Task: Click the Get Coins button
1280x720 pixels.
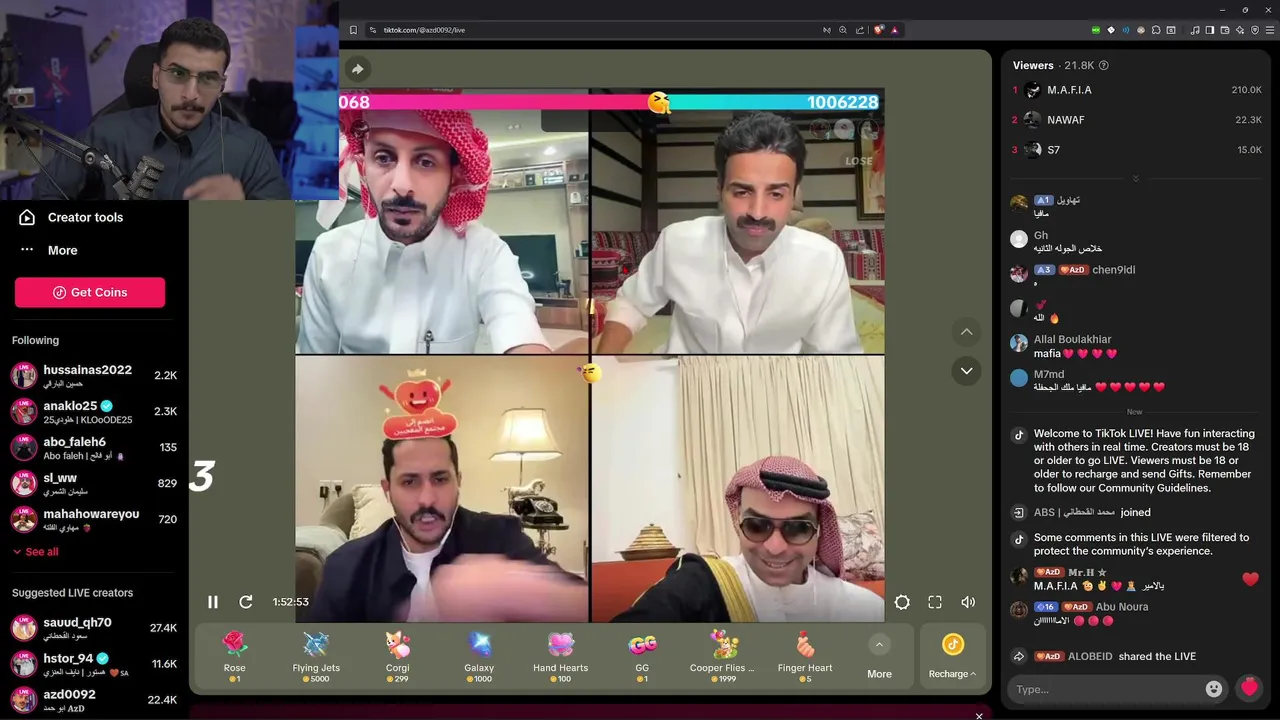Action: (90, 292)
